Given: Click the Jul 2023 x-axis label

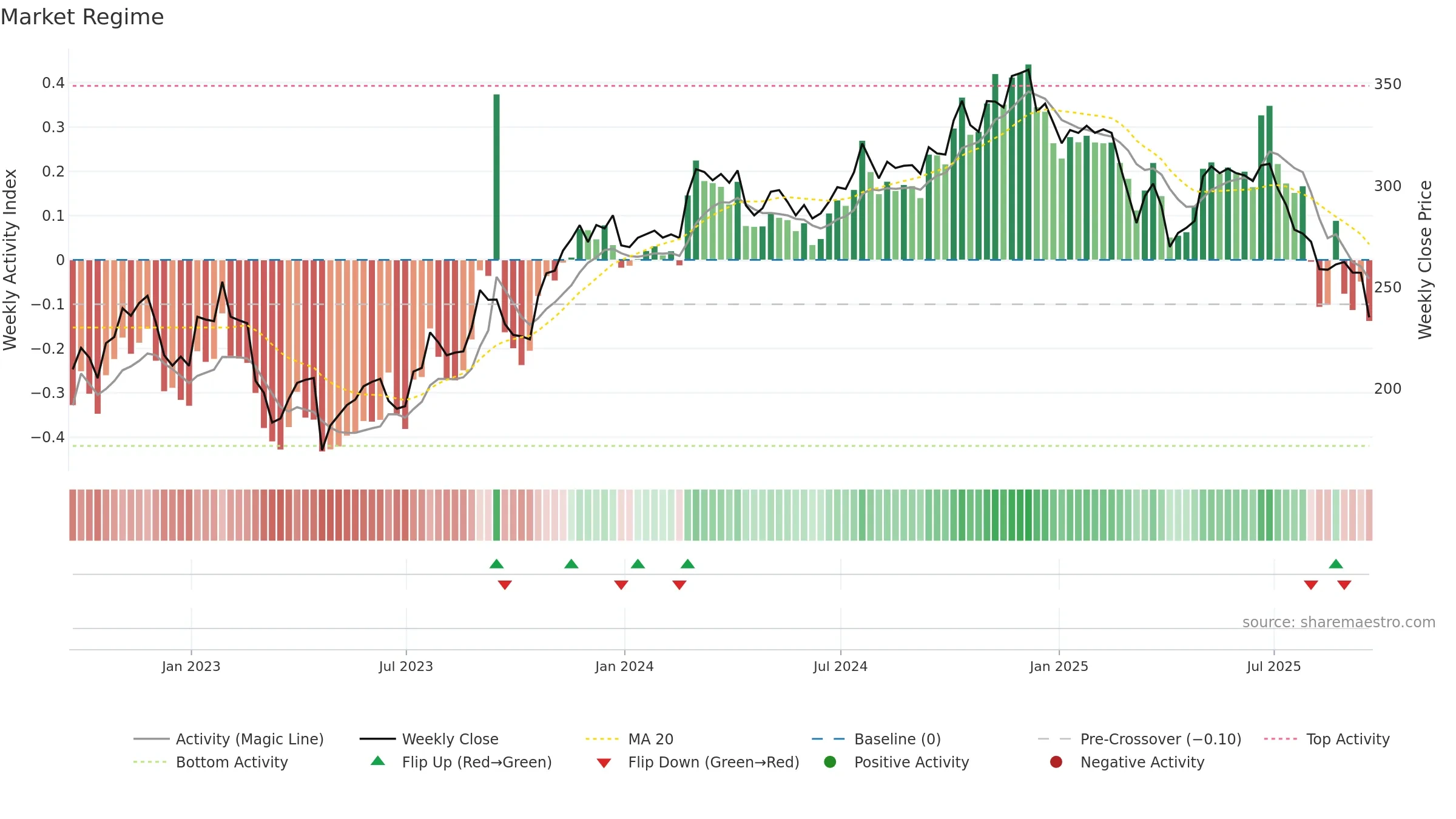Looking at the screenshot, I should click(406, 666).
